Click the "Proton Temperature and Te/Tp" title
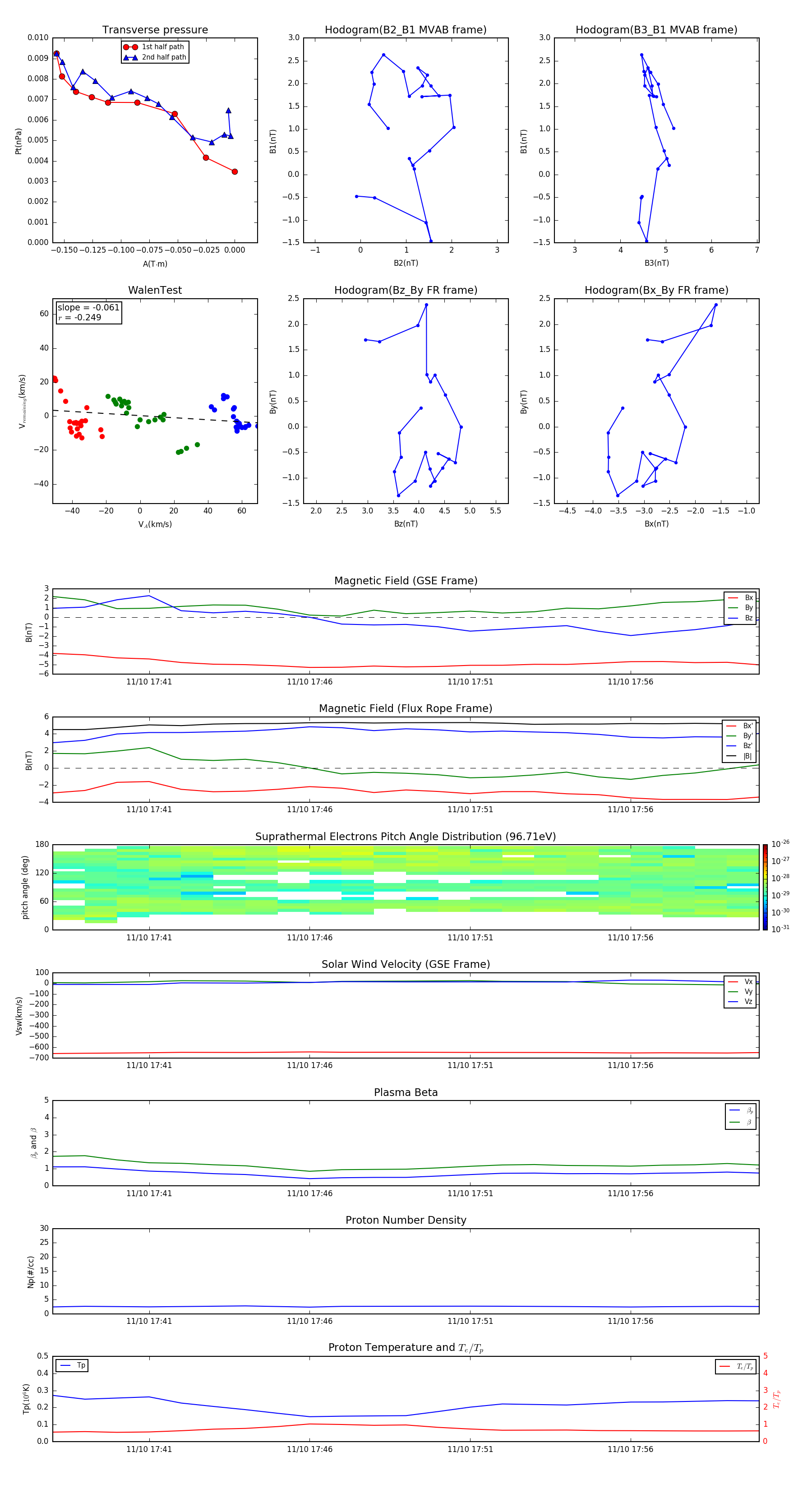The height and width of the screenshot is (1489, 812). pos(406,1348)
